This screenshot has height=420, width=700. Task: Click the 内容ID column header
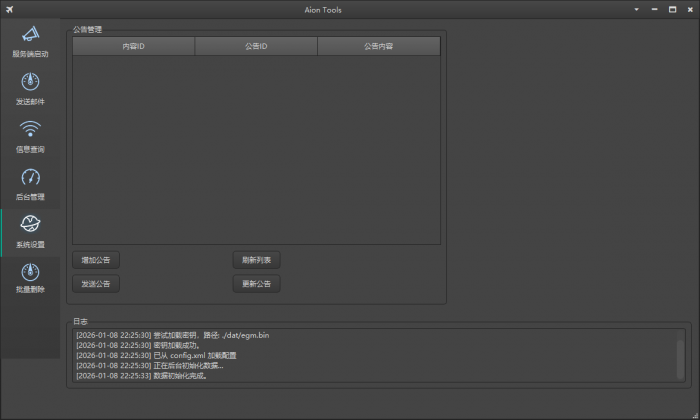[x=133, y=46]
